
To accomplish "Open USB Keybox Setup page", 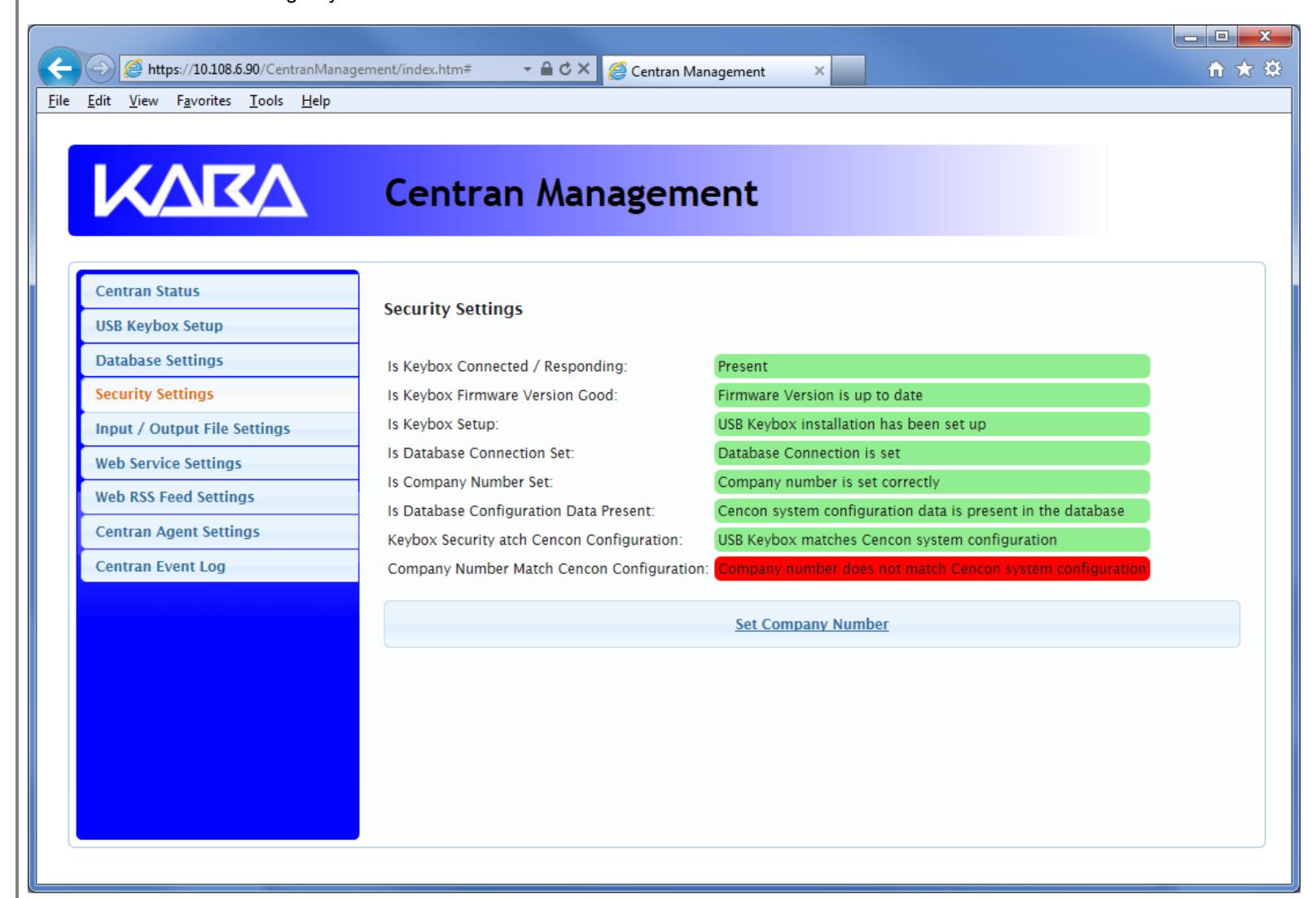I will pos(218,326).
